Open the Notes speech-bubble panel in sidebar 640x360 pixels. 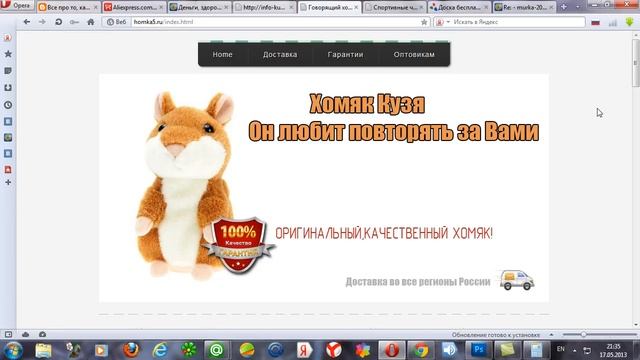click(x=8, y=71)
